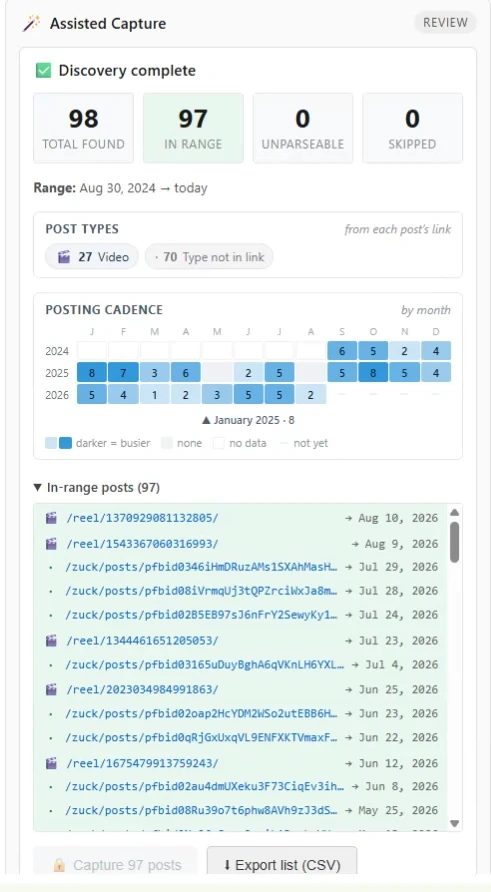Viewport: 491px width, 892px height.
Task: Select the January 2025 cell showing 8
Action: 92,373
